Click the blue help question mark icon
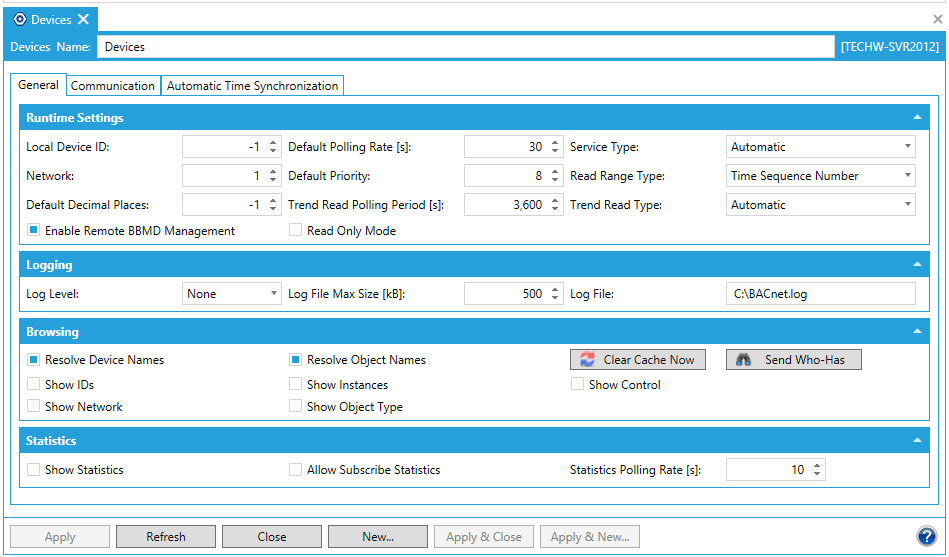 (926, 536)
